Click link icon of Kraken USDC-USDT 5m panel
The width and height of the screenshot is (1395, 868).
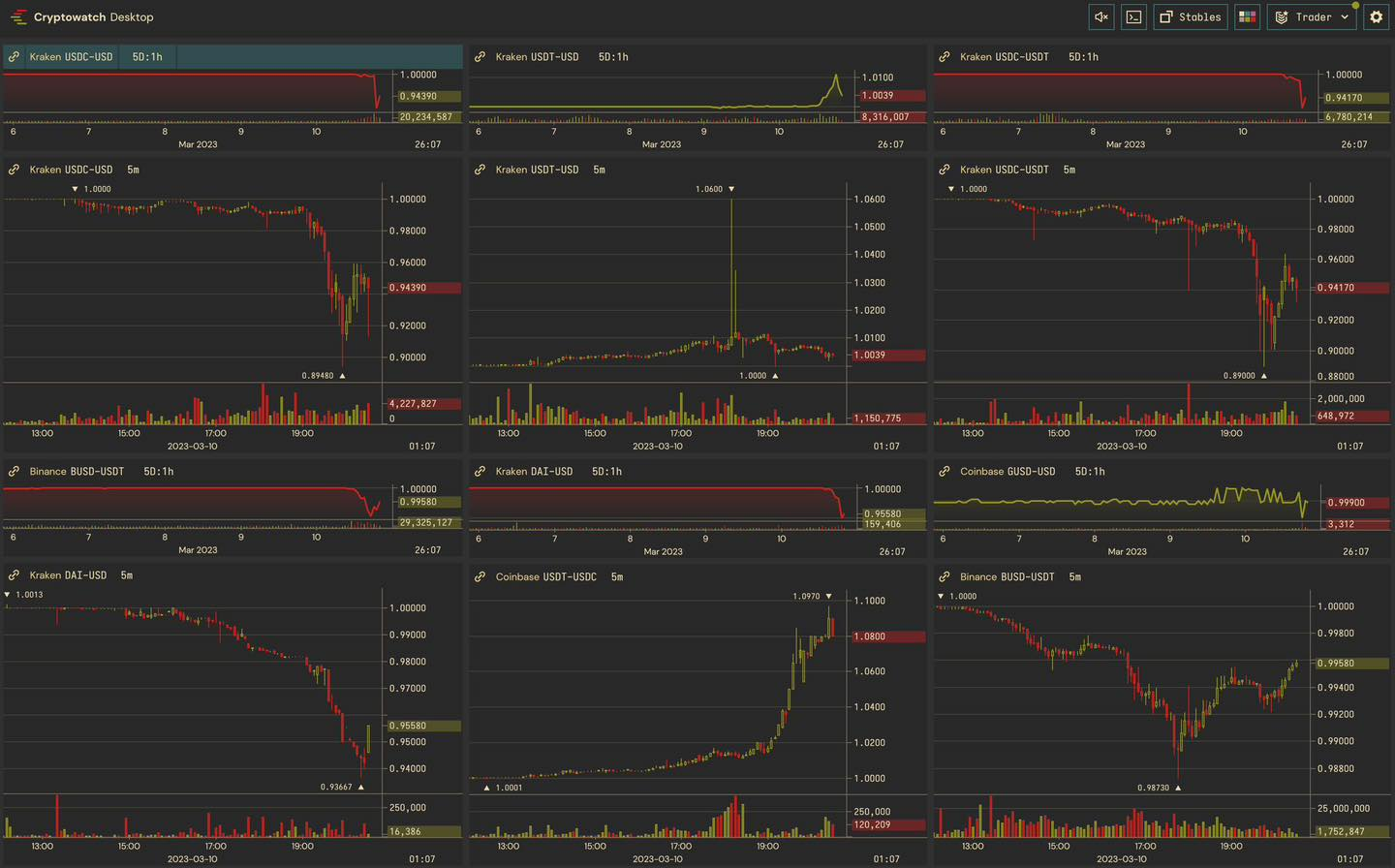click(x=945, y=170)
